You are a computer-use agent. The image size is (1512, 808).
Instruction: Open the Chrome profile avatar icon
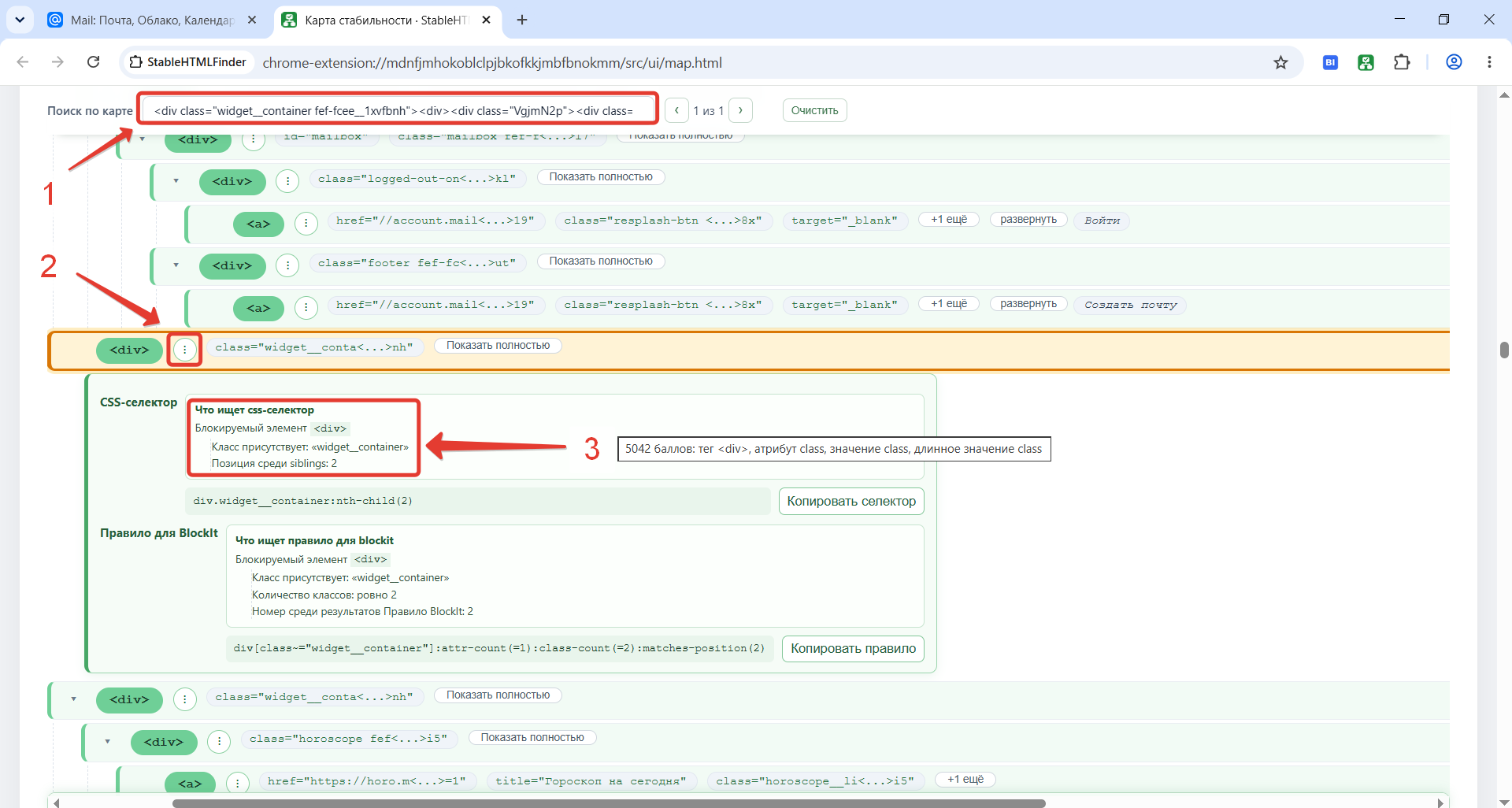click(1454, 62)
